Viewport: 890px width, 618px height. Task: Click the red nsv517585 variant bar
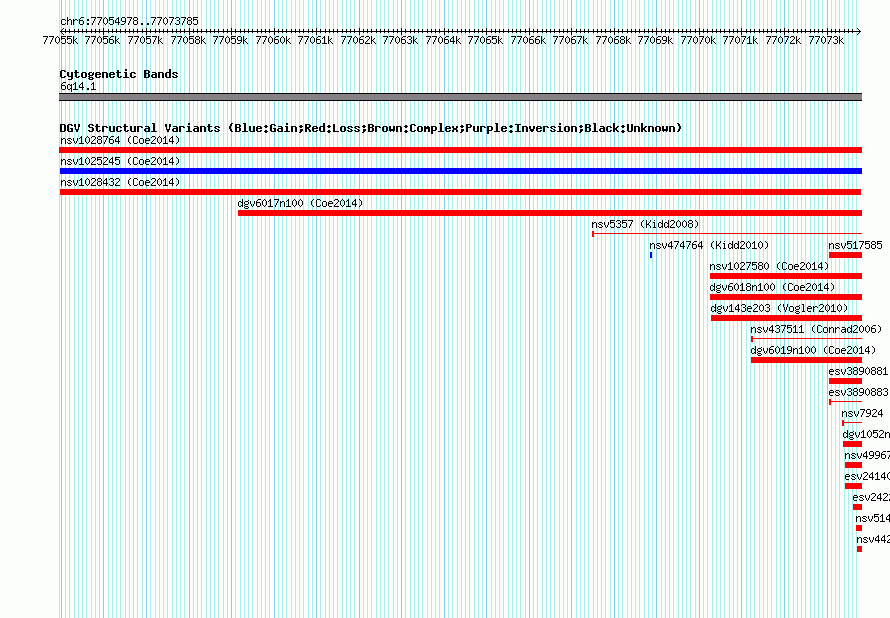[845, 255]
